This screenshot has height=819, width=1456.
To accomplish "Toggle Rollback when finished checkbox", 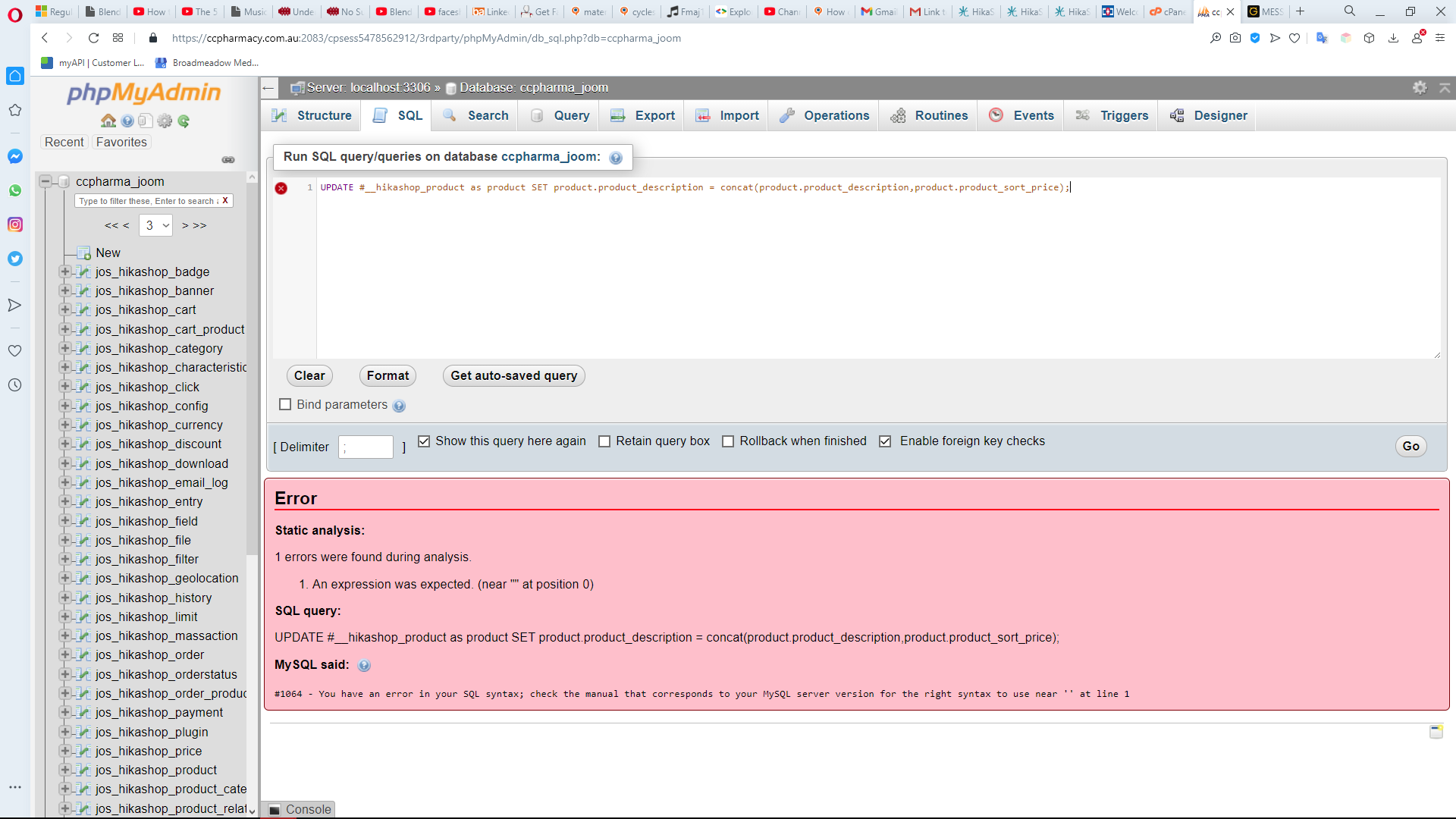I will pos(728,441).
